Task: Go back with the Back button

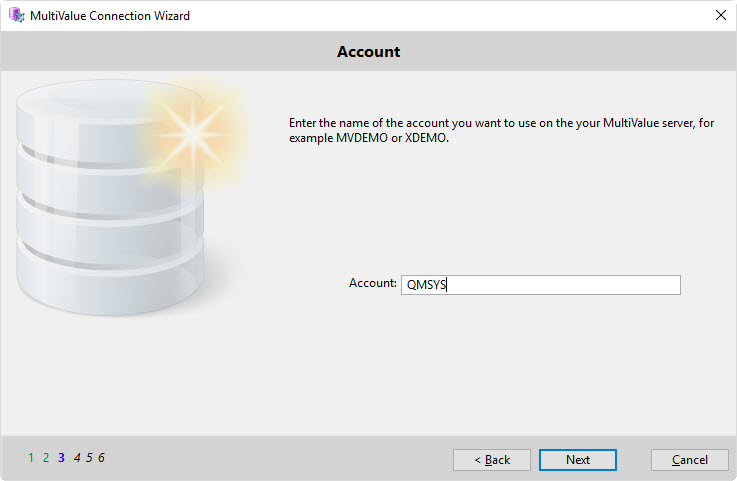Action: tap(492, 459)
